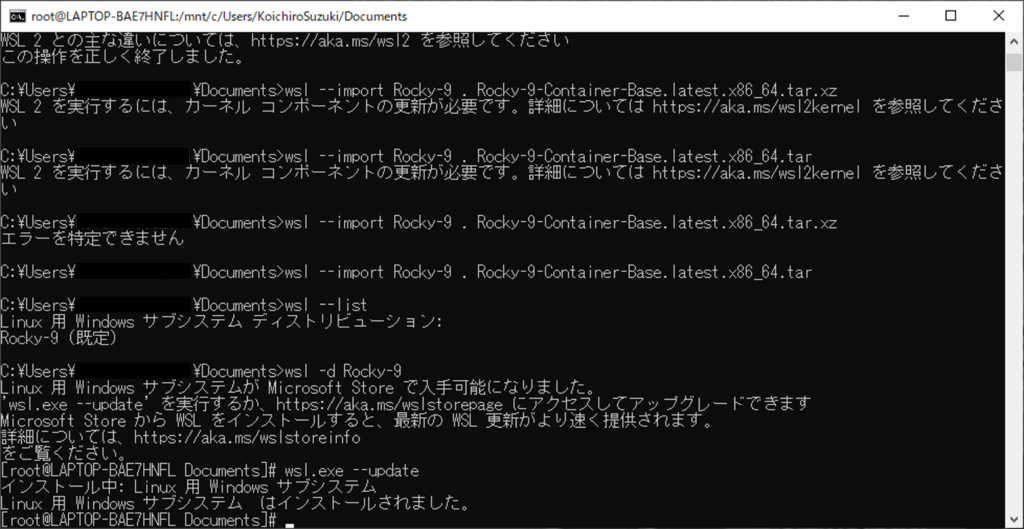Click the empty scrollbar track below the thumb
1024x529 pixels.
coord(1012,300)
